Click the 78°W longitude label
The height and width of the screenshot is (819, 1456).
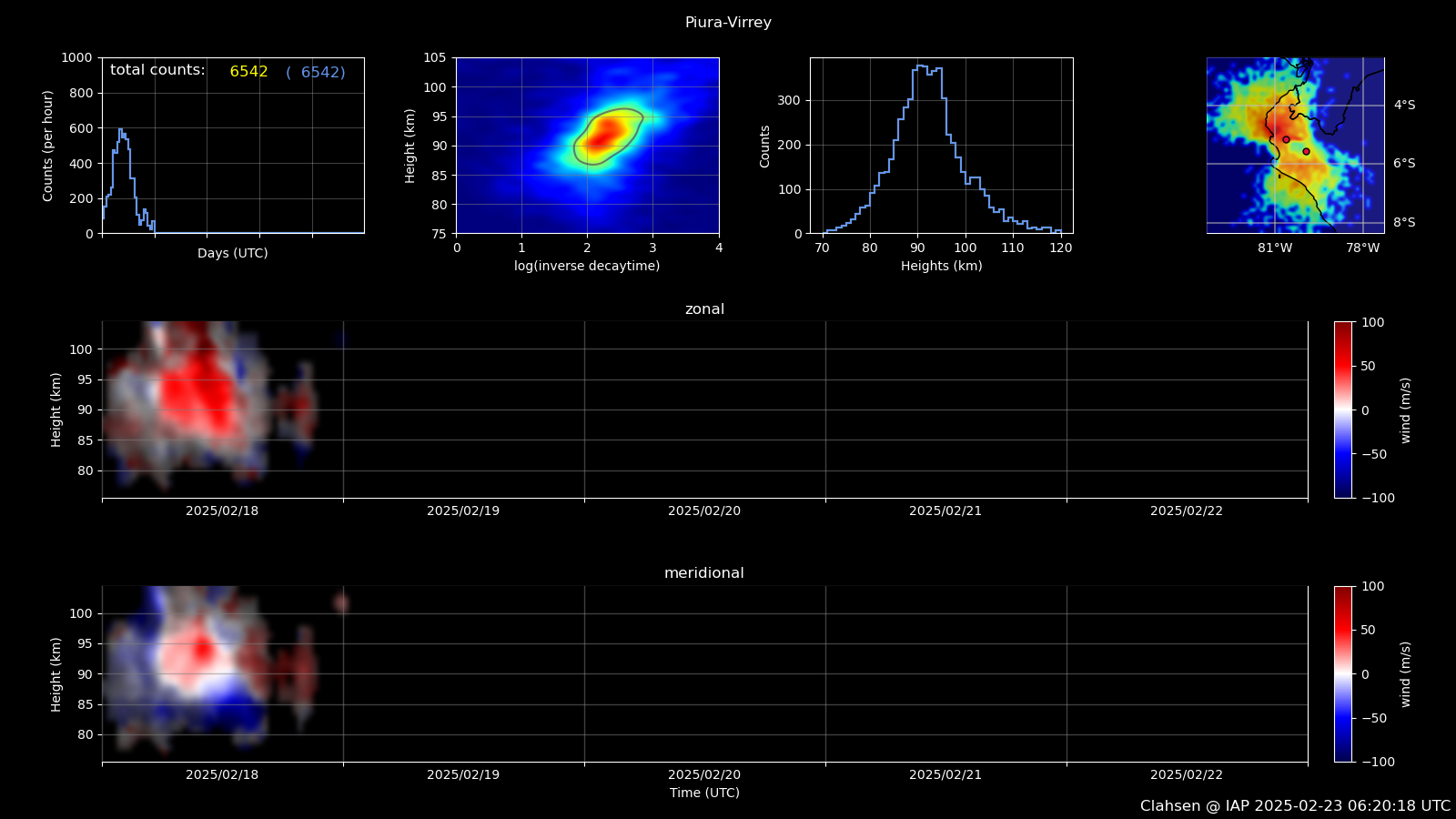point(1363,248)
